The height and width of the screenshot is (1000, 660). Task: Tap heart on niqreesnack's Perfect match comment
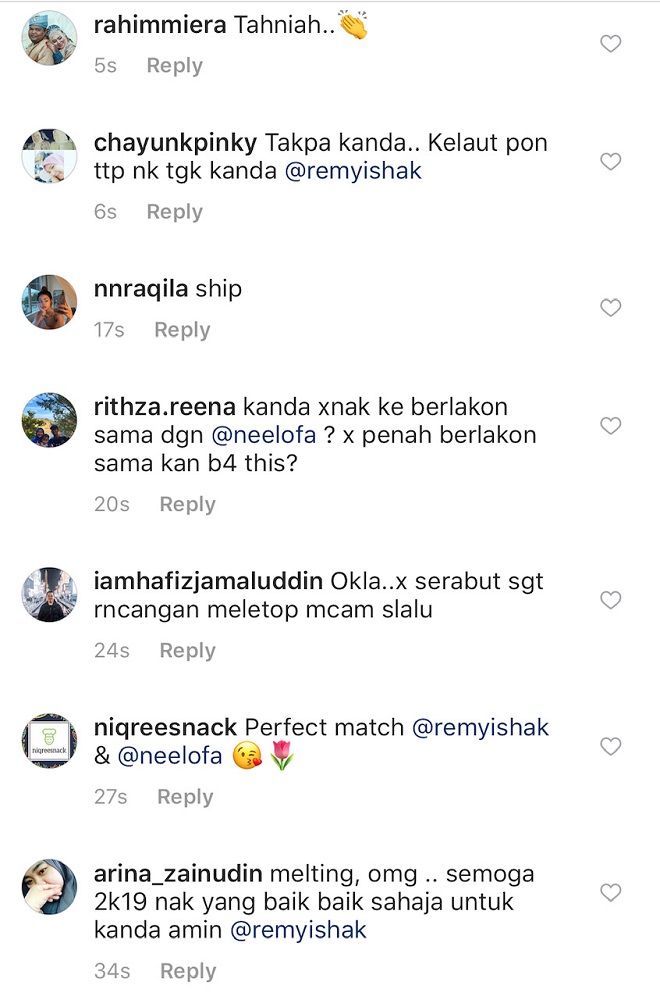(610, 746)
